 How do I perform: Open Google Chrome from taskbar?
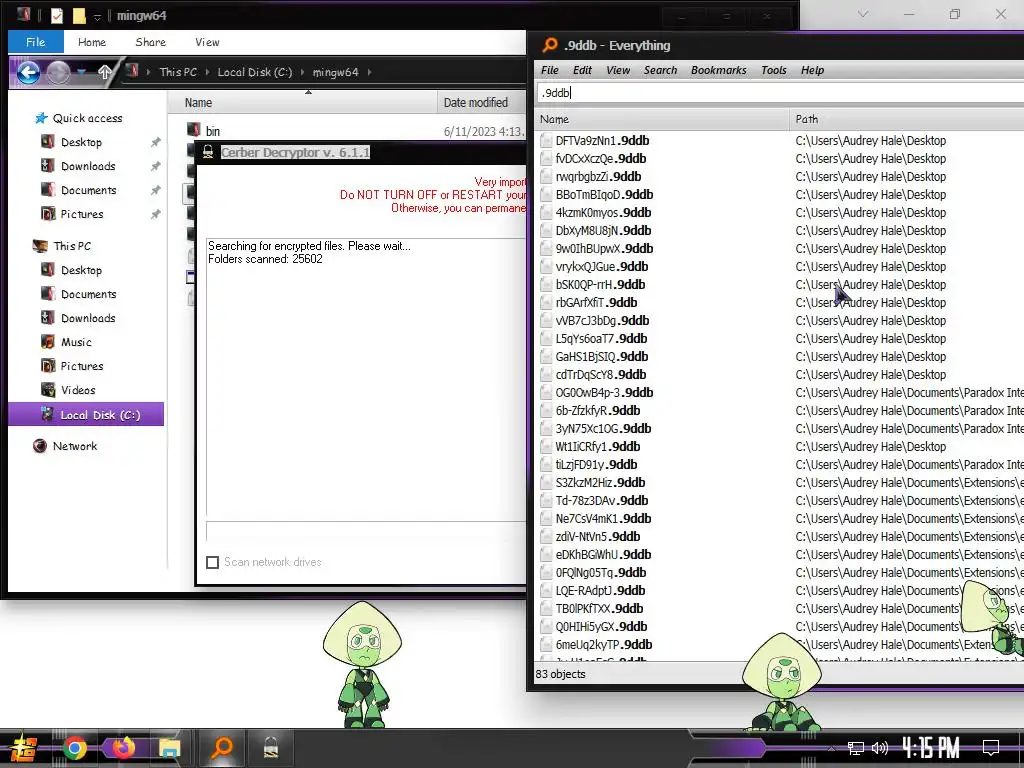coord(74,748)
